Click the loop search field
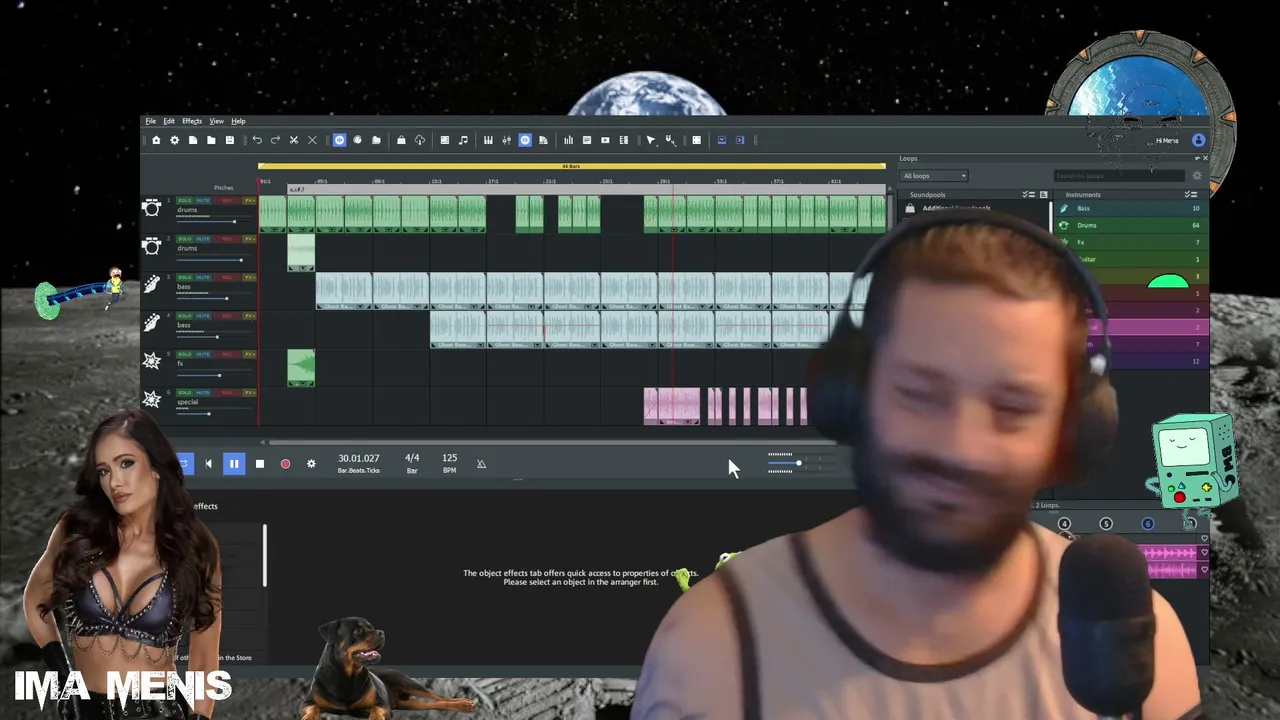1280x720 pixels. click(x=1118, y=176)
